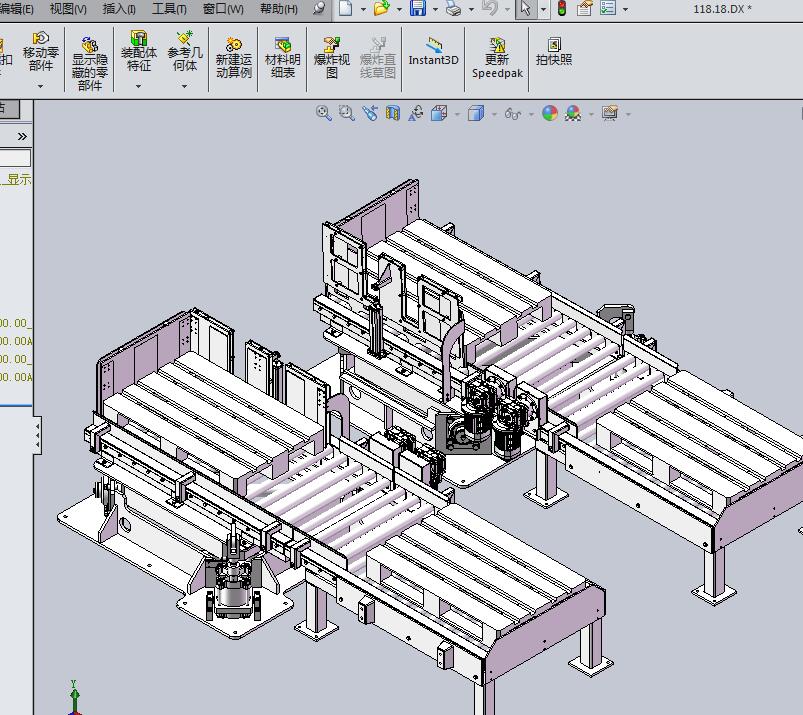Open the file properties icon
The height and width of the screenshot is (715, 803).
click(x=584, y=8)
